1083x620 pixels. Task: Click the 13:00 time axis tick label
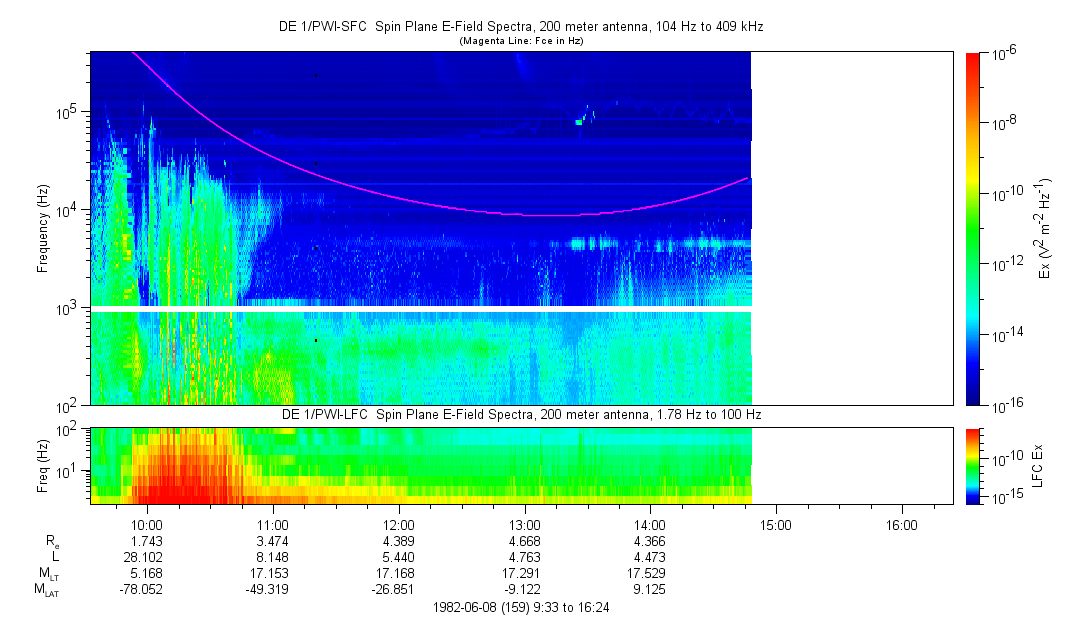[524, 525]
